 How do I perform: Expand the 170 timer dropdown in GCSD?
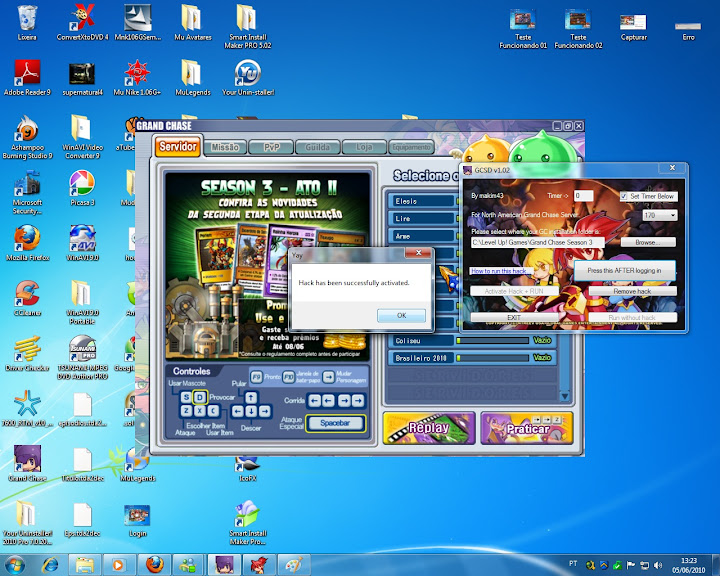pyautogui.click(x=673, y=215)
